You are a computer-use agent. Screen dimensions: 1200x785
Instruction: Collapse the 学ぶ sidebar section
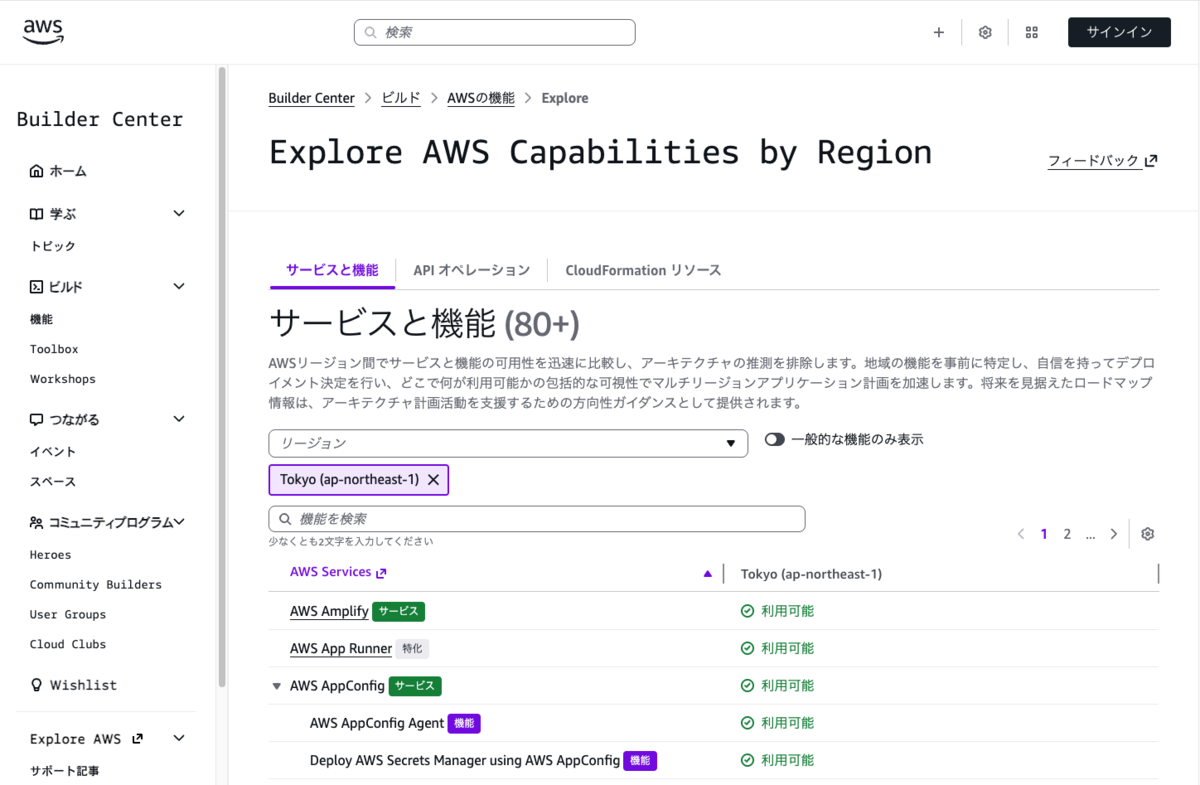tap(179, 213)
